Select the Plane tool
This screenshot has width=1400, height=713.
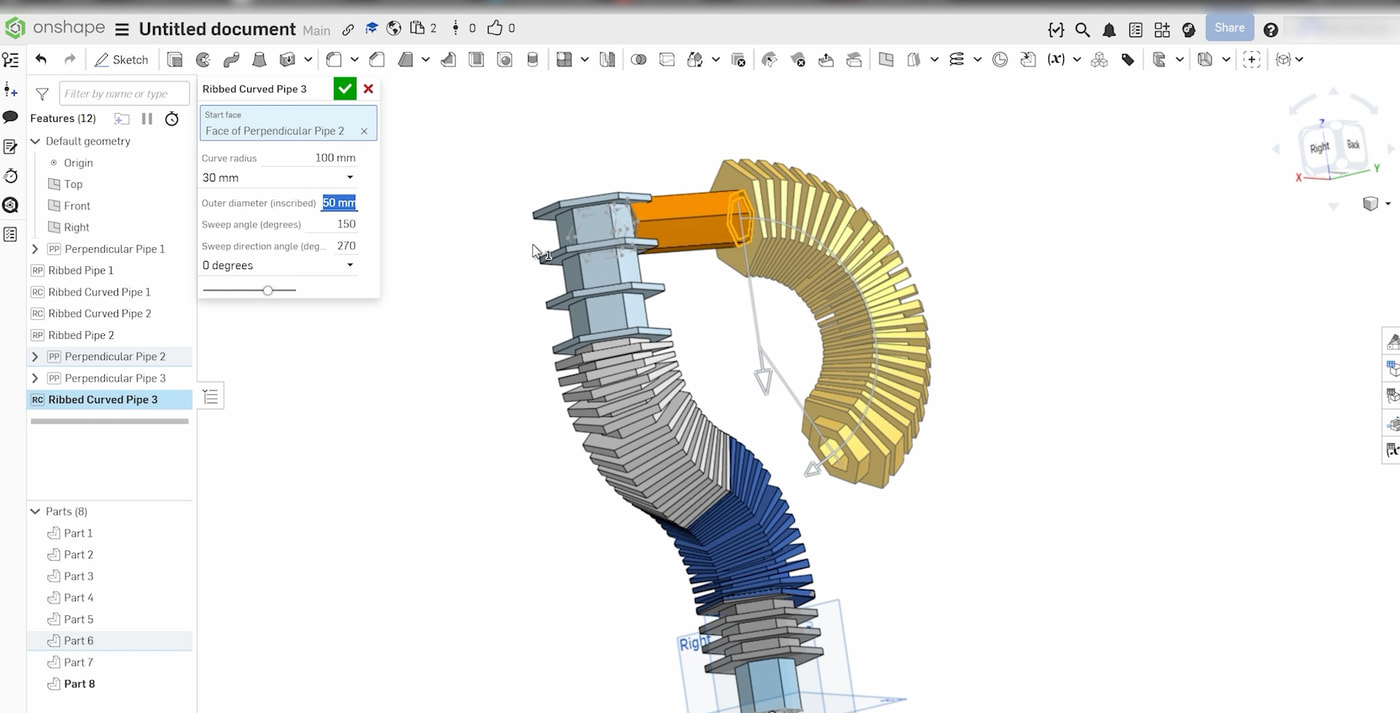coord(886,59)
